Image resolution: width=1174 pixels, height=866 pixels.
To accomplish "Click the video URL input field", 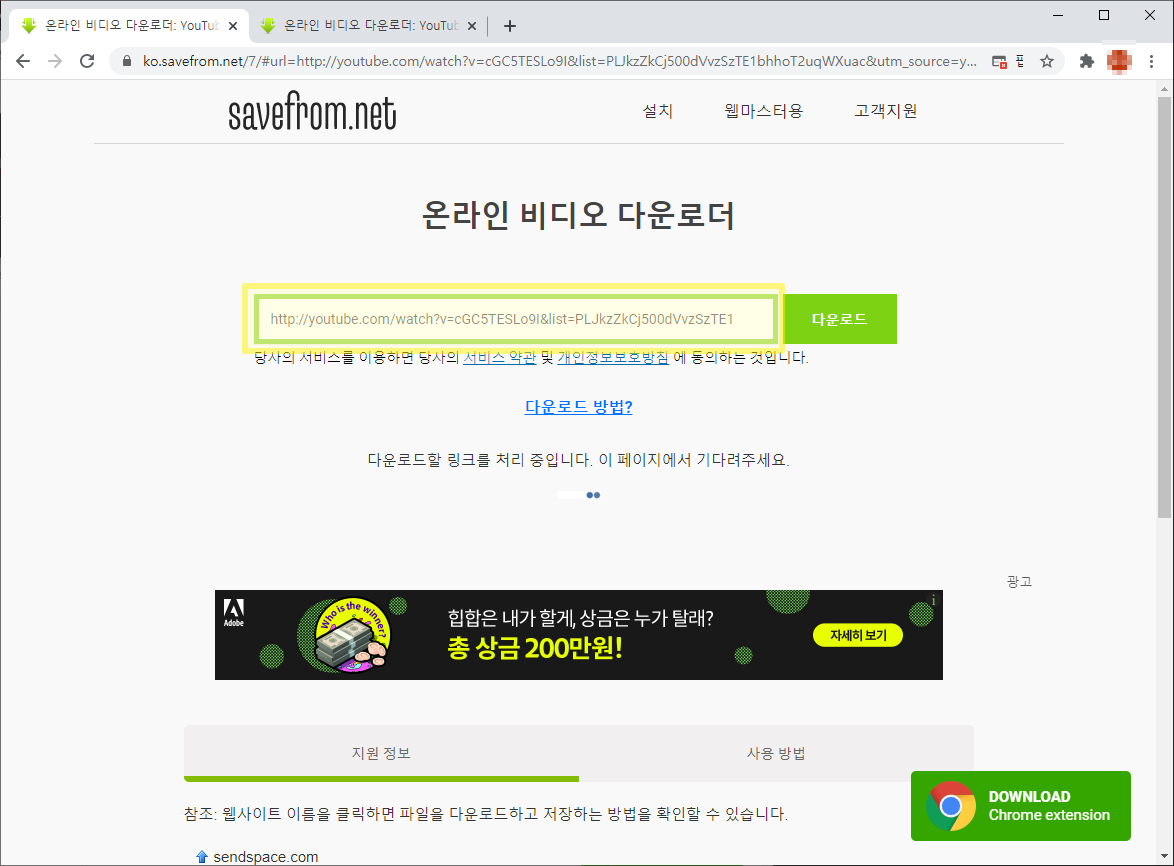I will coord(515,319).
